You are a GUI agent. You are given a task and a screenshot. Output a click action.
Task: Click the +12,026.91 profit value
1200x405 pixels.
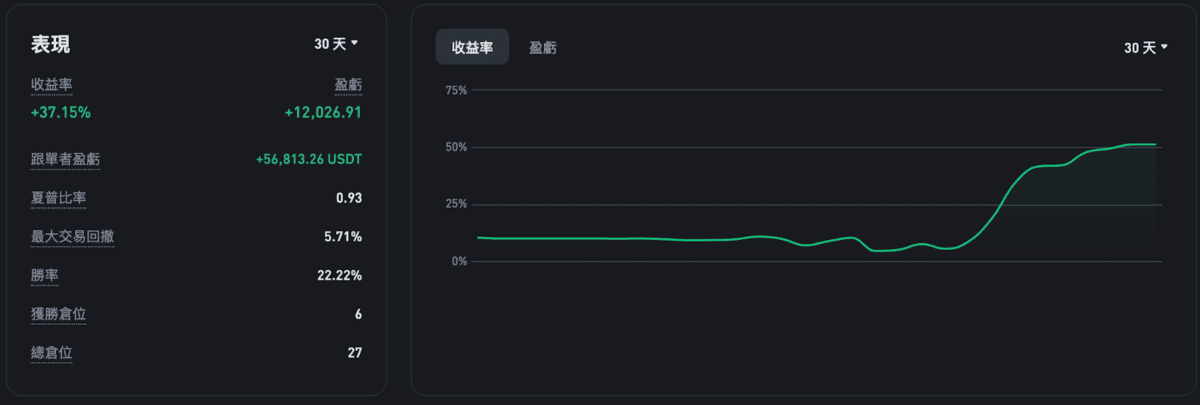pos(323,112)
